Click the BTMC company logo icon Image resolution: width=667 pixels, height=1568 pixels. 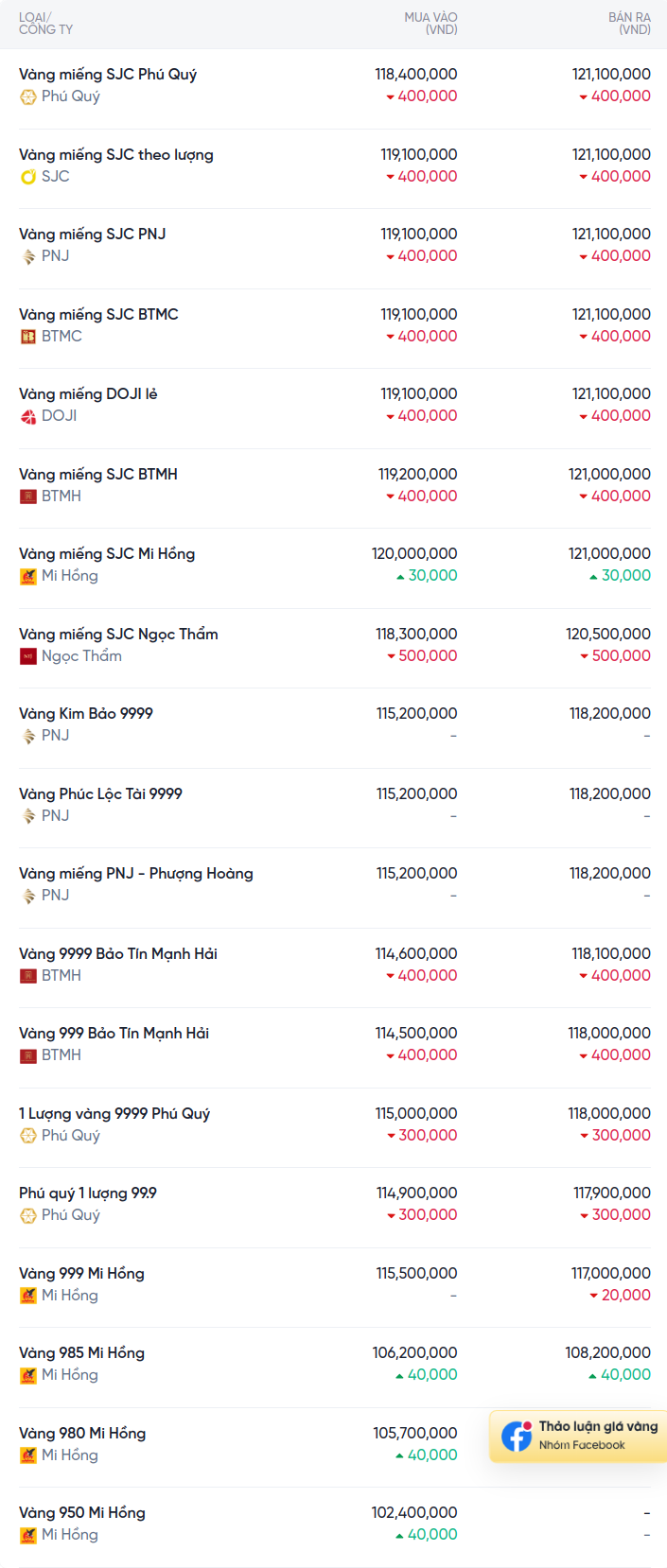click(x=28, y=337)
